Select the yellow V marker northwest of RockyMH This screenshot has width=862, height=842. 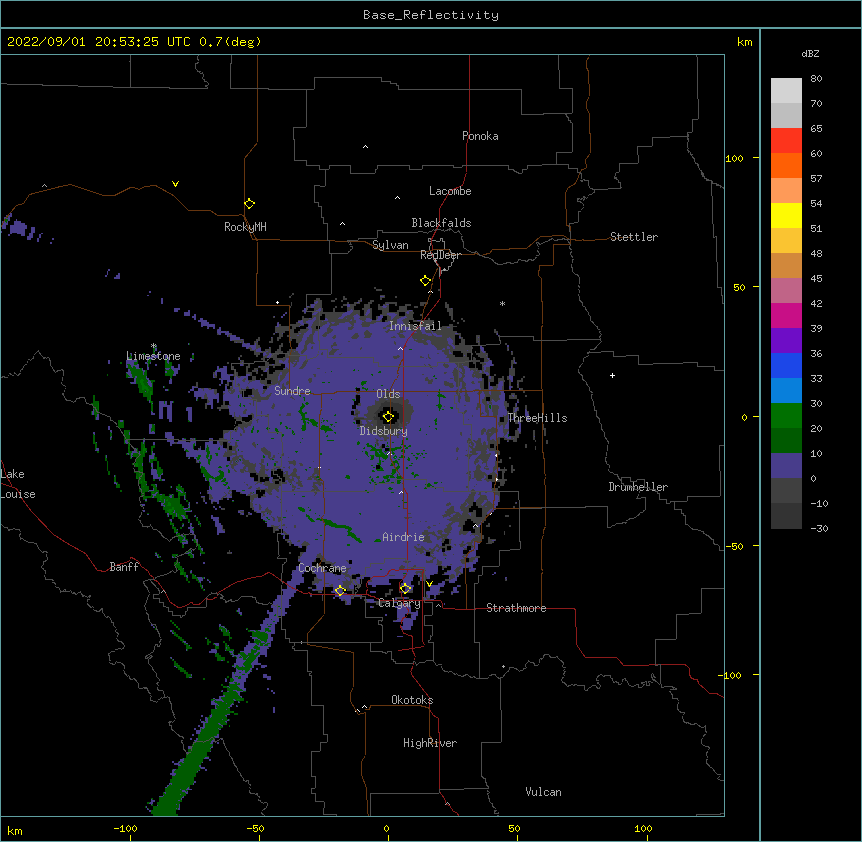175,184
